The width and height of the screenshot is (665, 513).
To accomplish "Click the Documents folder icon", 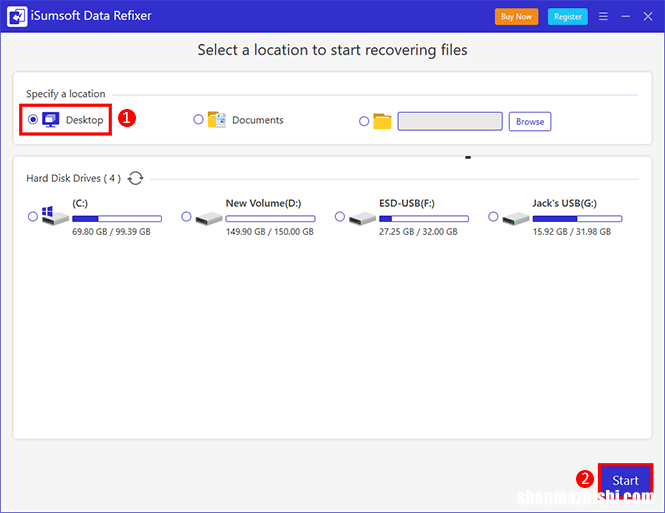I will coord(217,120).
